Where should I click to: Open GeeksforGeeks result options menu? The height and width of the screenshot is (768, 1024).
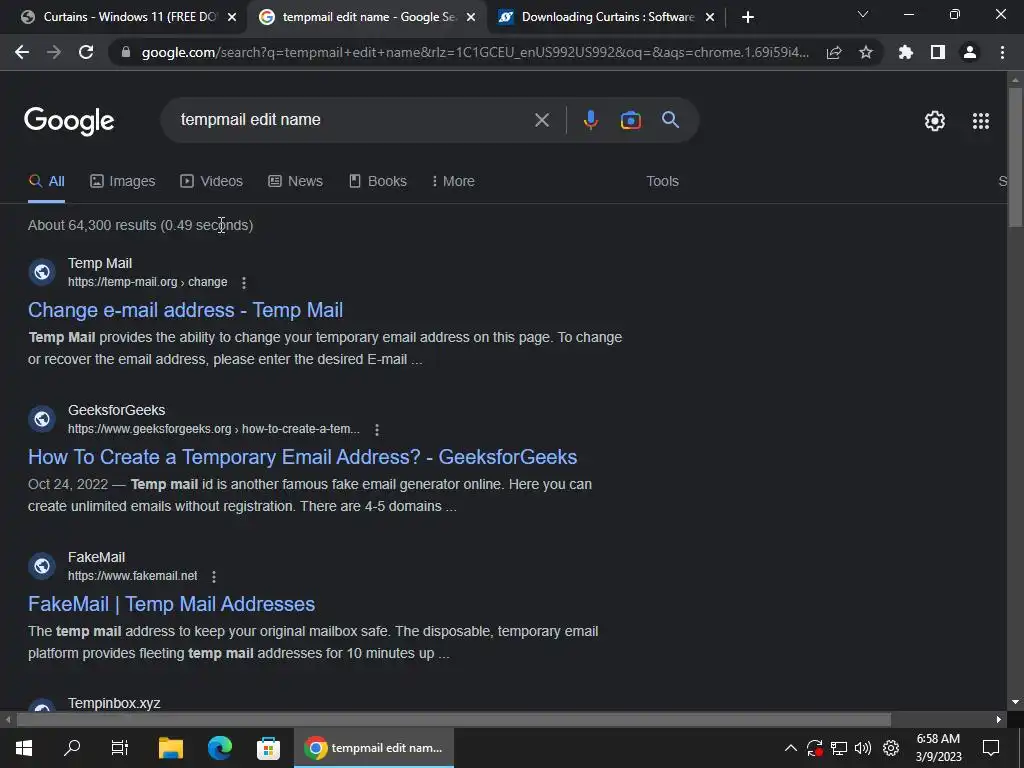[x=377, y=430]
